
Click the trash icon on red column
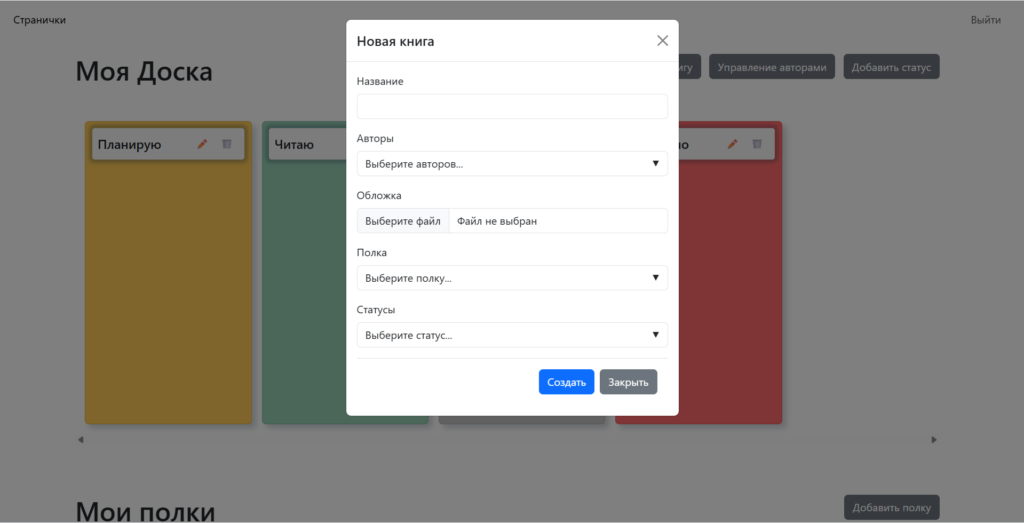(757, 145)
